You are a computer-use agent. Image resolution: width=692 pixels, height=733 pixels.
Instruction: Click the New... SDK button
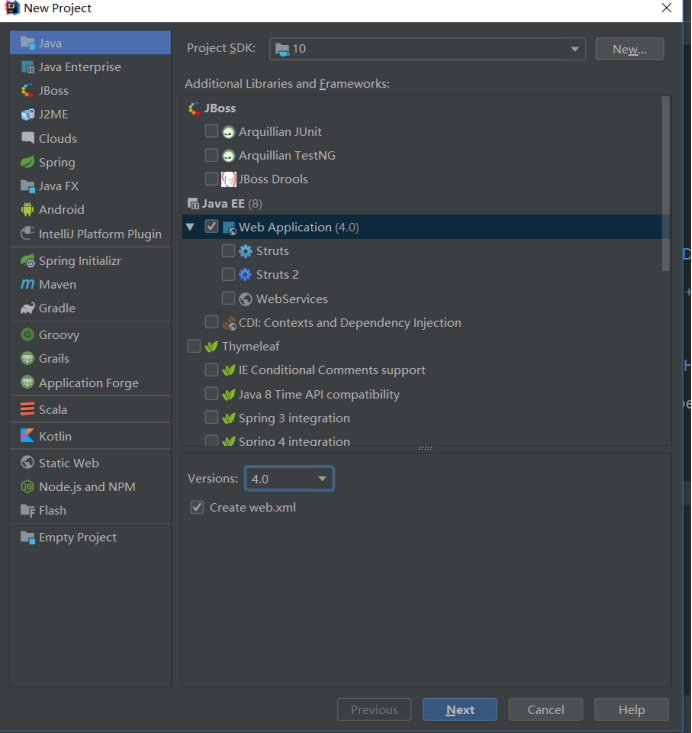[x=629, y=49]
